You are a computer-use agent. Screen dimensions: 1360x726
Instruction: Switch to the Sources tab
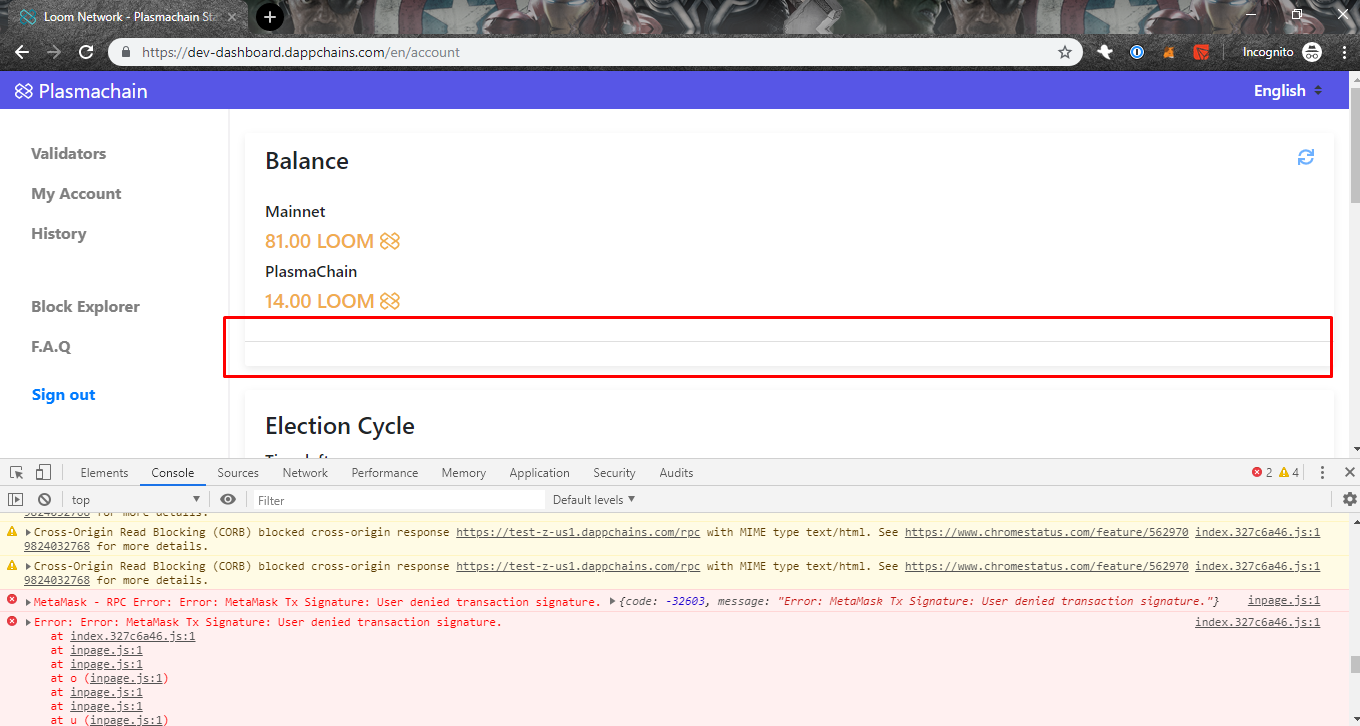(237, 471)
